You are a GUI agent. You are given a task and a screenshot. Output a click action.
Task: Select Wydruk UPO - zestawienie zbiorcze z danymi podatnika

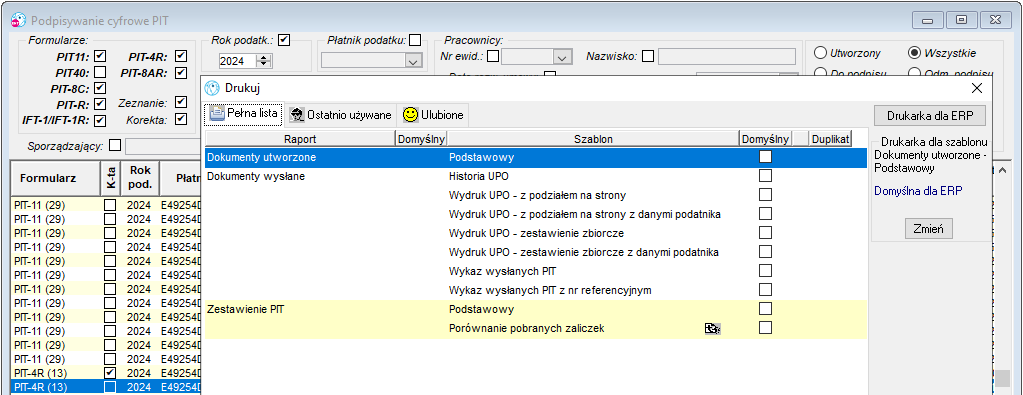(584, 252)
